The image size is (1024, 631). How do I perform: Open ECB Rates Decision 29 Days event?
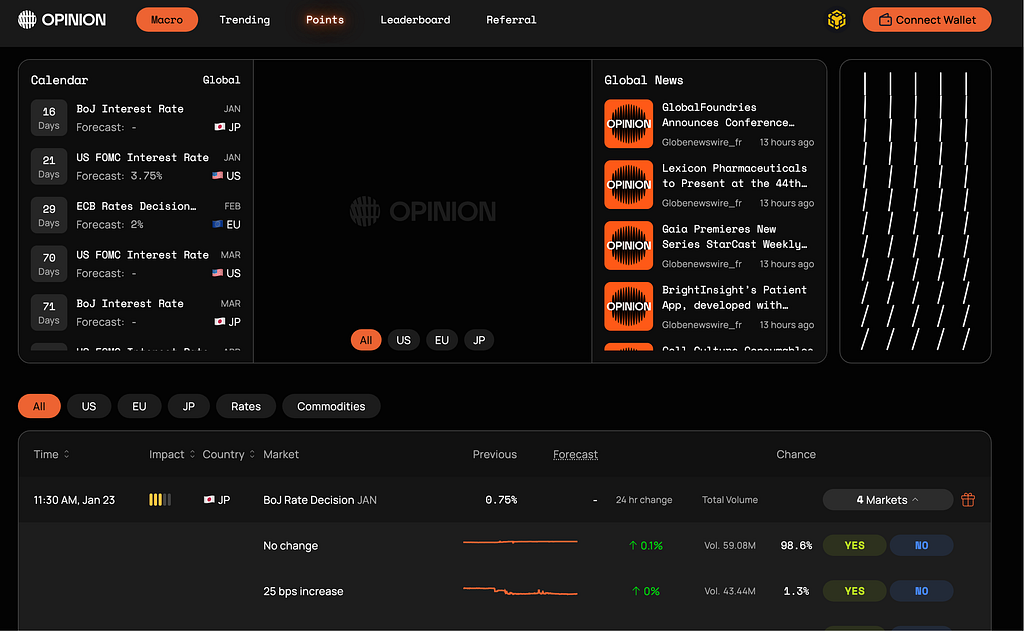[x=136, y=215]
